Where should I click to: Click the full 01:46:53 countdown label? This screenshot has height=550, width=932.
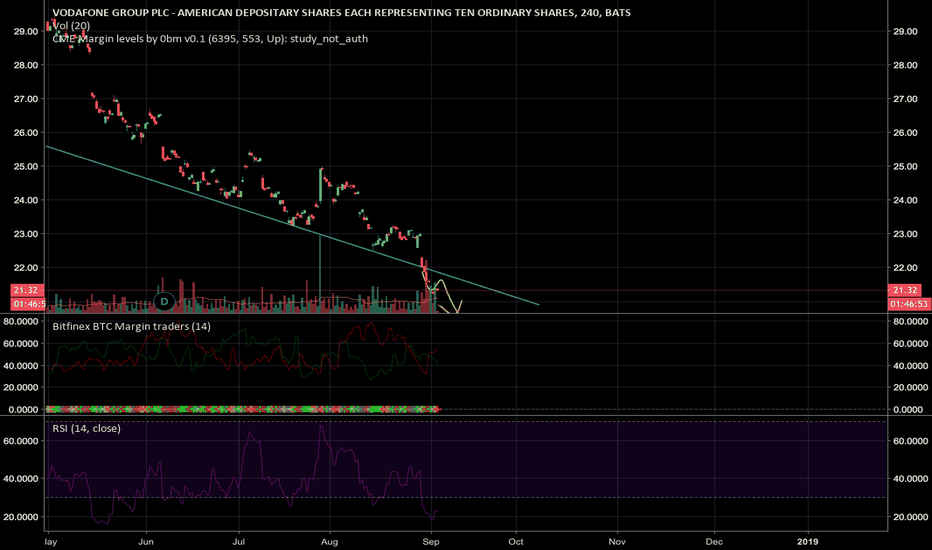click(909, 304)
